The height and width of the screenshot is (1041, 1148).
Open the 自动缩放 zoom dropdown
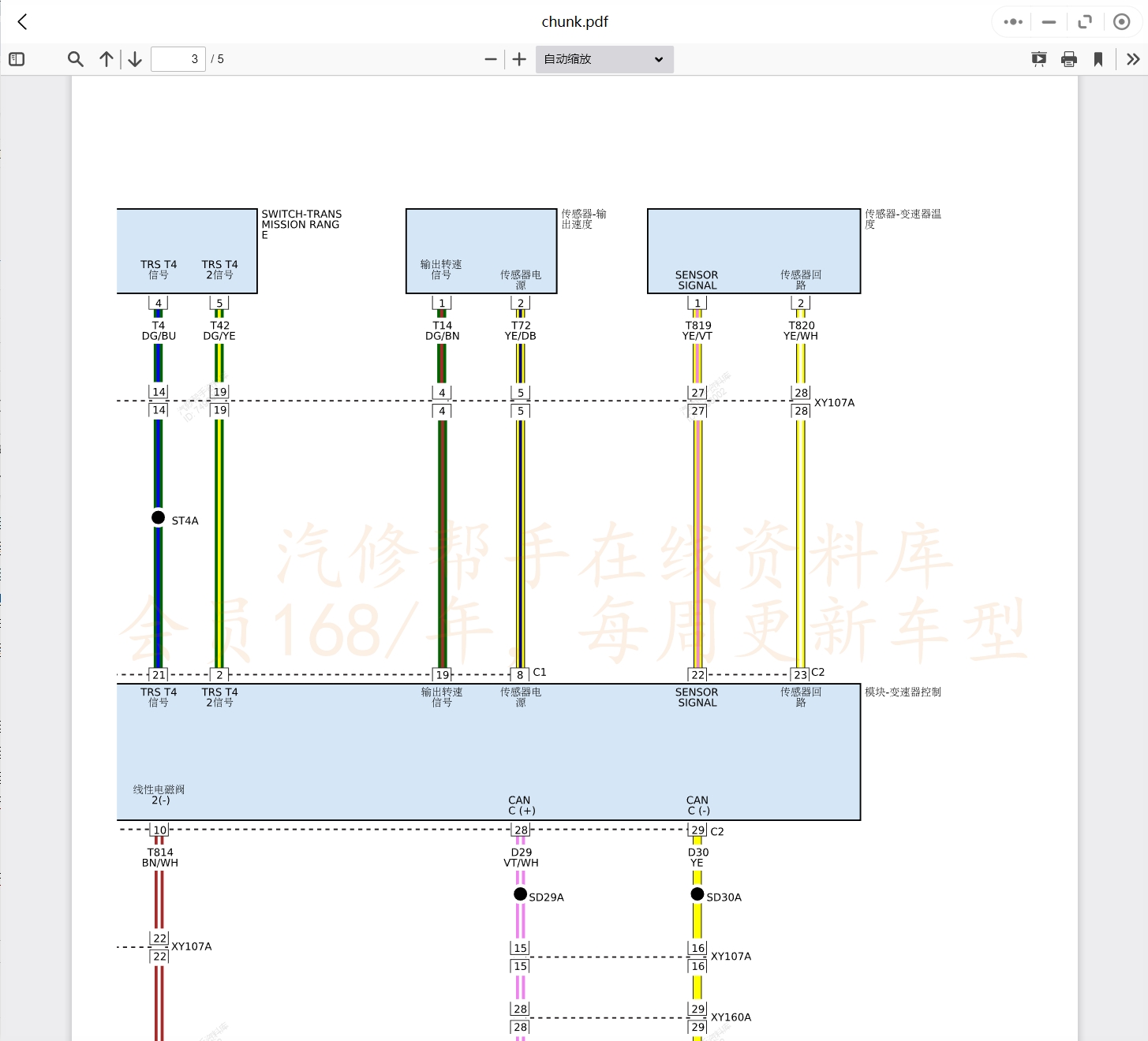pyautogui.click(x=604, y=59)
